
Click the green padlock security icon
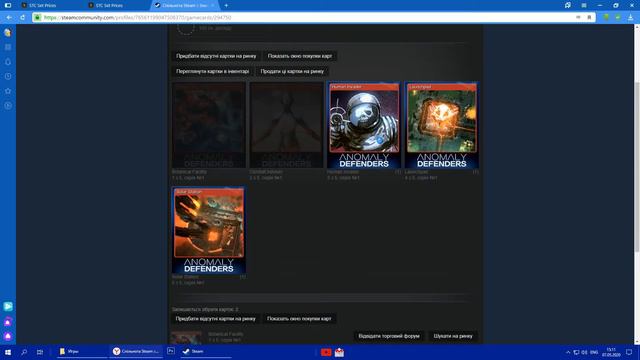click(37, 18)
